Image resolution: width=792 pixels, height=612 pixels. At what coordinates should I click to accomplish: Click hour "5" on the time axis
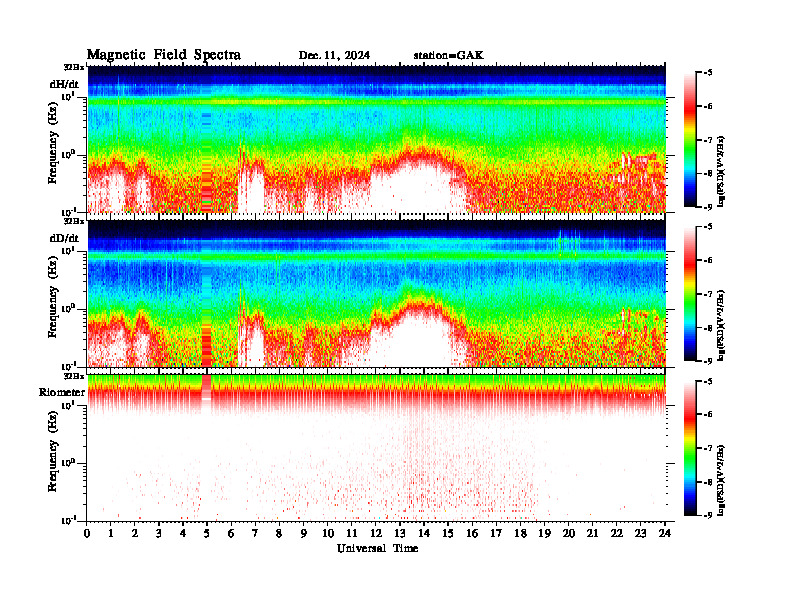207,533
